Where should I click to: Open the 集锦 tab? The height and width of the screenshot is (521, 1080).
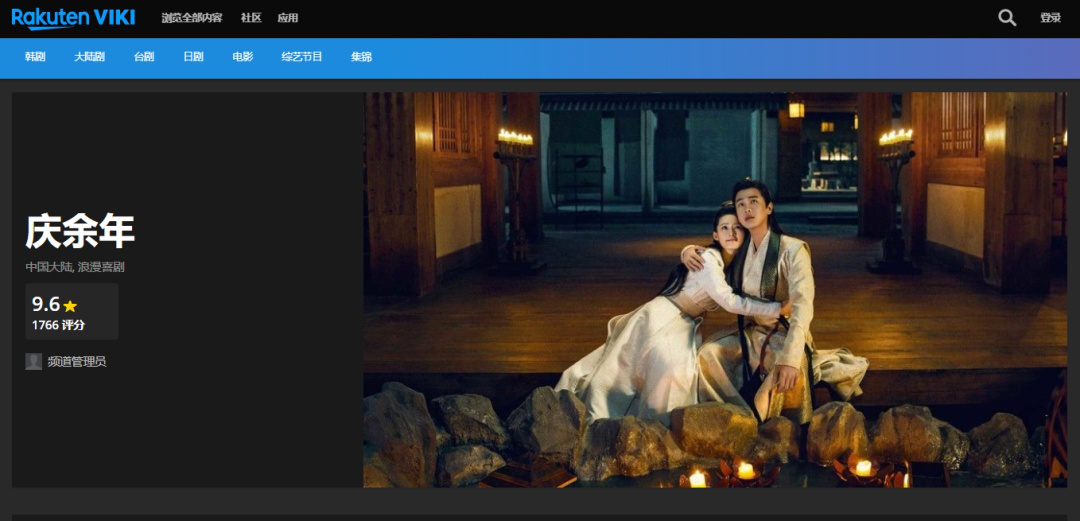click(361, 57)
